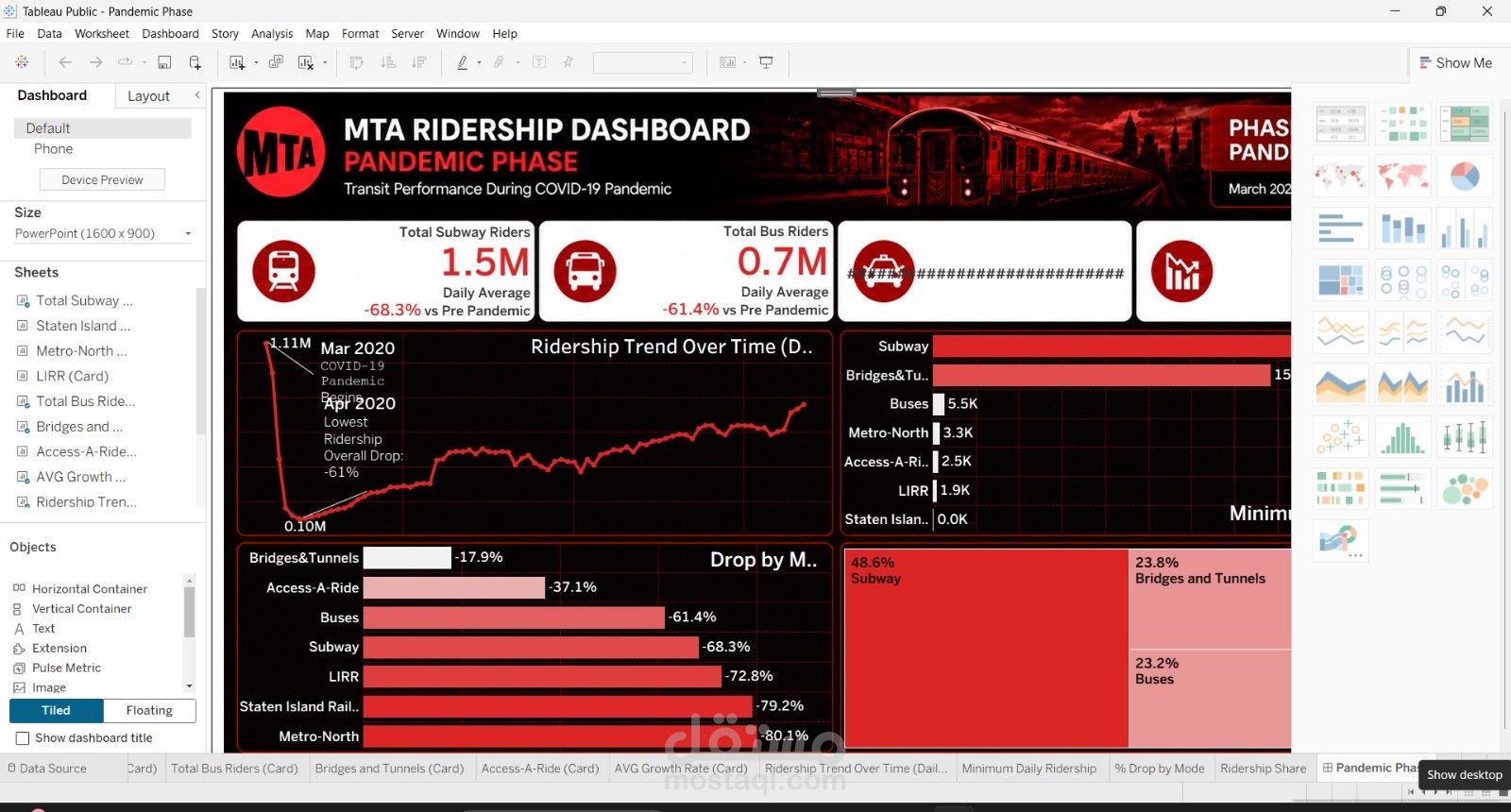1511x812 pixels.
Task: Click the Save icon in toolbar
Action: tap(164, 62)
